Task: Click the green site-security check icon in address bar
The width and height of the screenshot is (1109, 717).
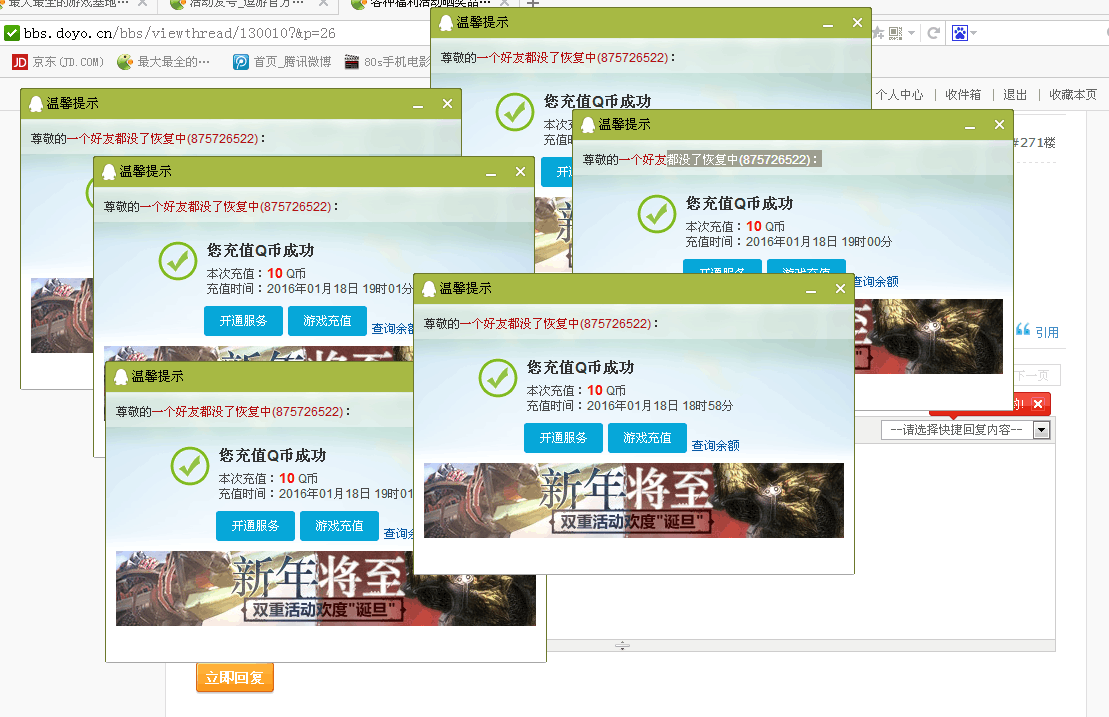Action: tap(12, 33)
